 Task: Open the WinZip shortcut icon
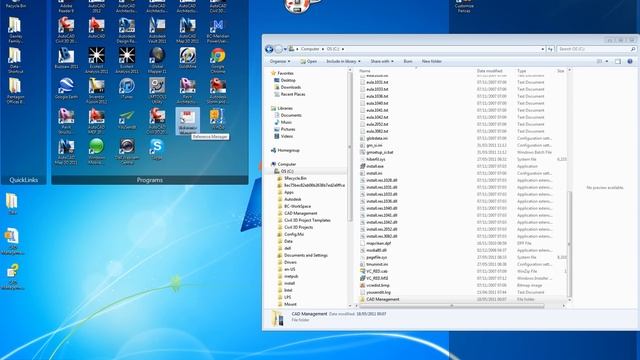(x=217, y=119)
